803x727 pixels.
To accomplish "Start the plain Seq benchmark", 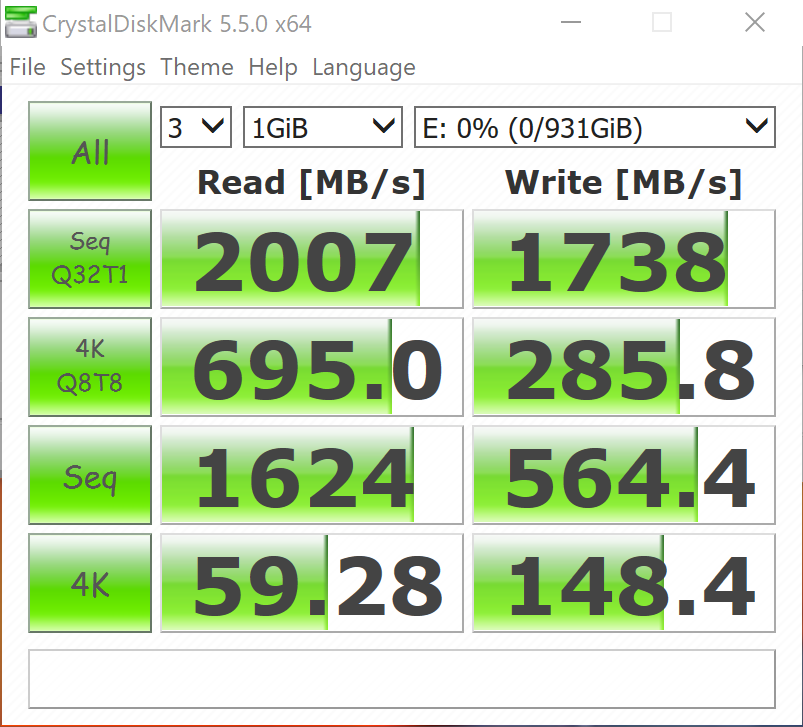I will 90,475.
